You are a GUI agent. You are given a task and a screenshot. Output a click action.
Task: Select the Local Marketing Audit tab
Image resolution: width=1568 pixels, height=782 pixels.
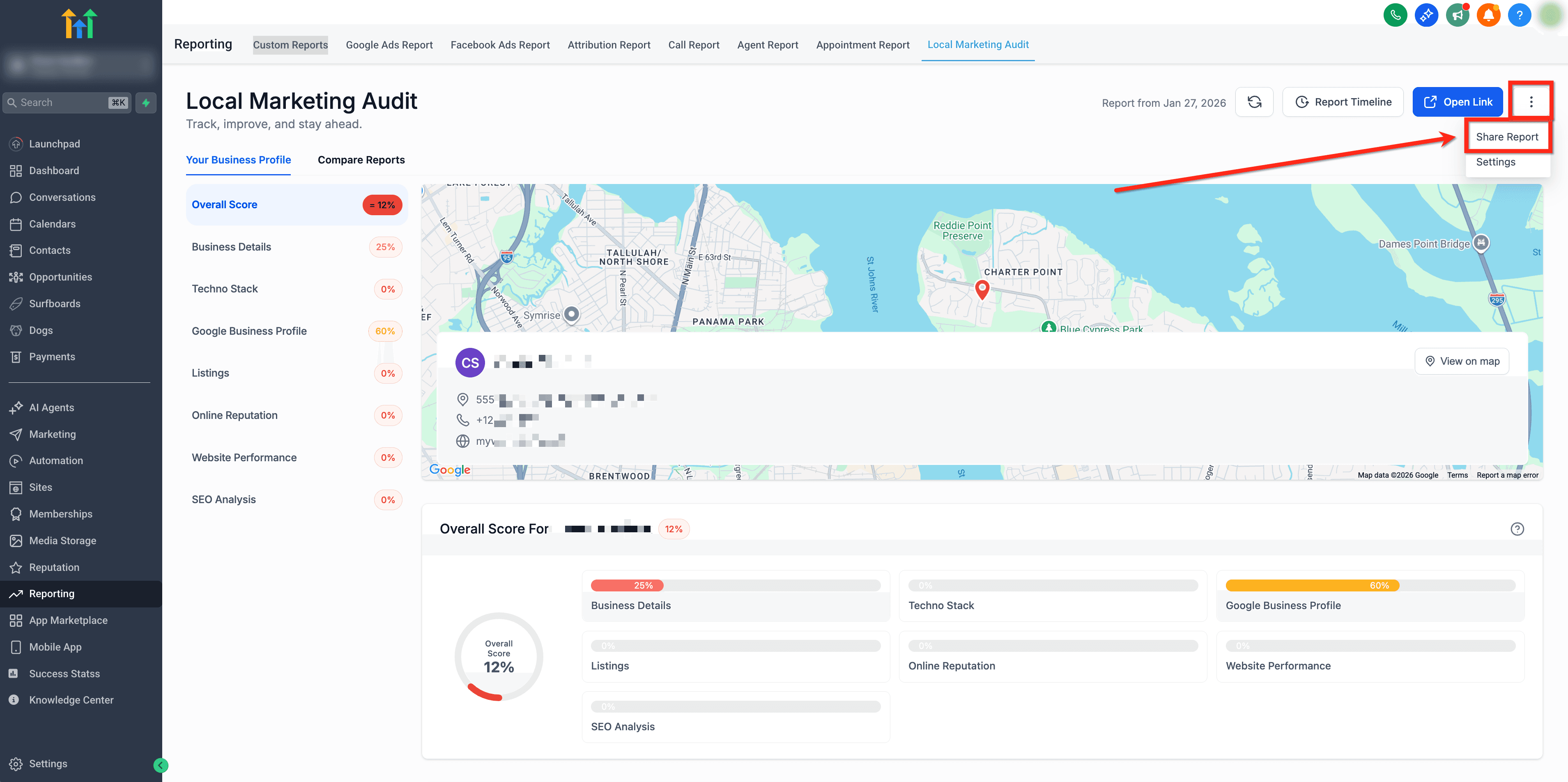point(977,44)
